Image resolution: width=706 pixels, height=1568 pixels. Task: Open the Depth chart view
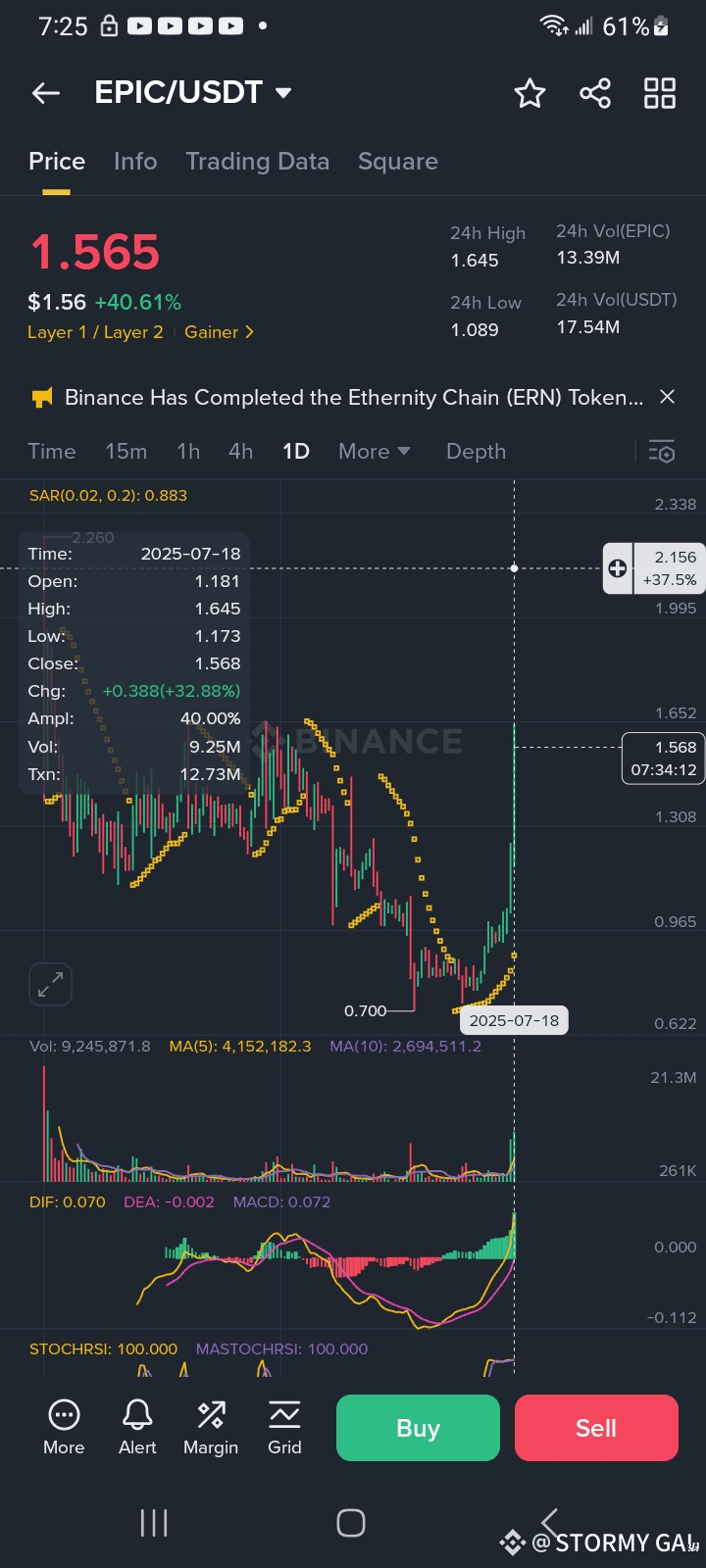[x=477, y=452]
